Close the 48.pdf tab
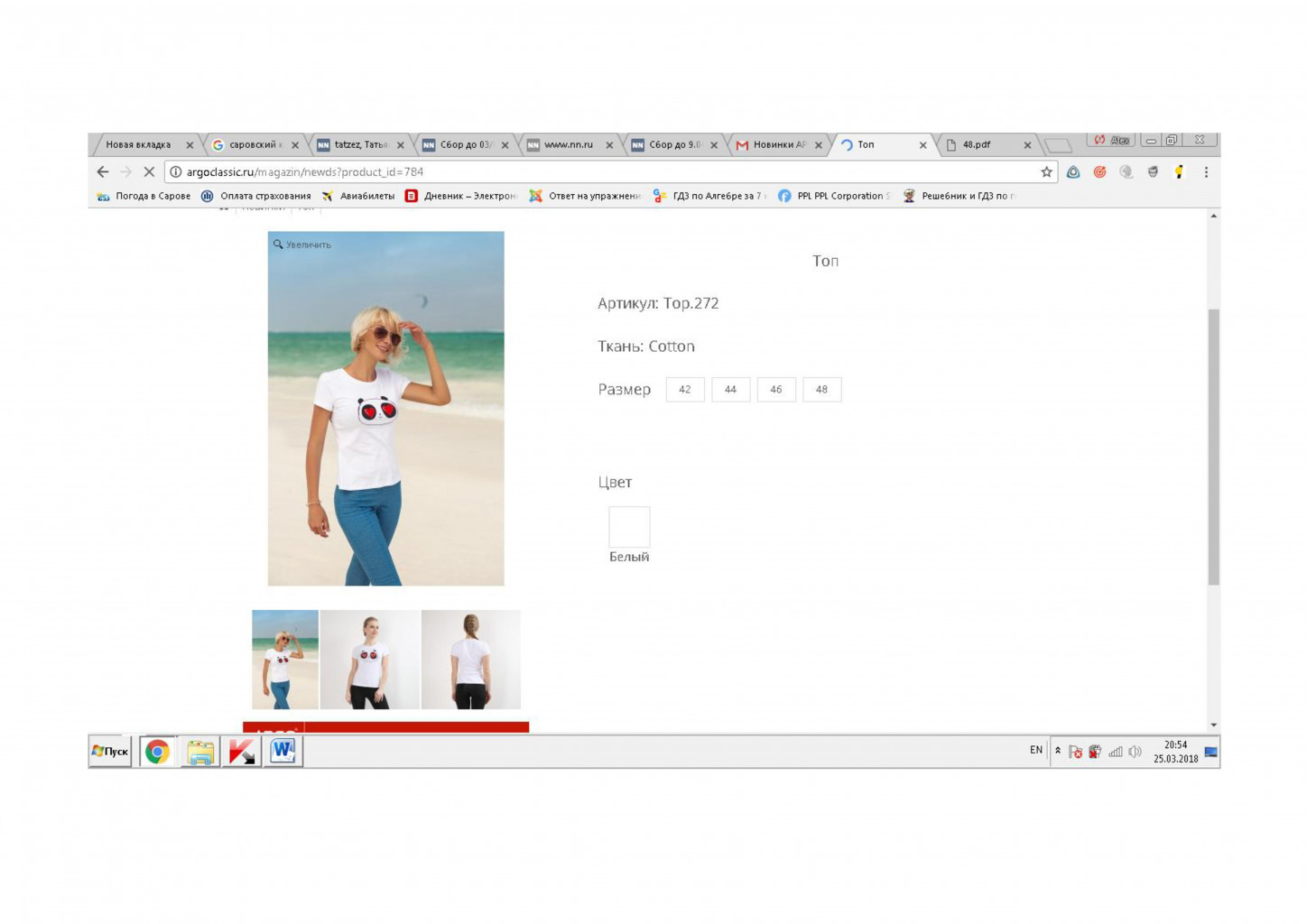The width and height of the screenshot is (1307, 924). [x=1027, y=145]
